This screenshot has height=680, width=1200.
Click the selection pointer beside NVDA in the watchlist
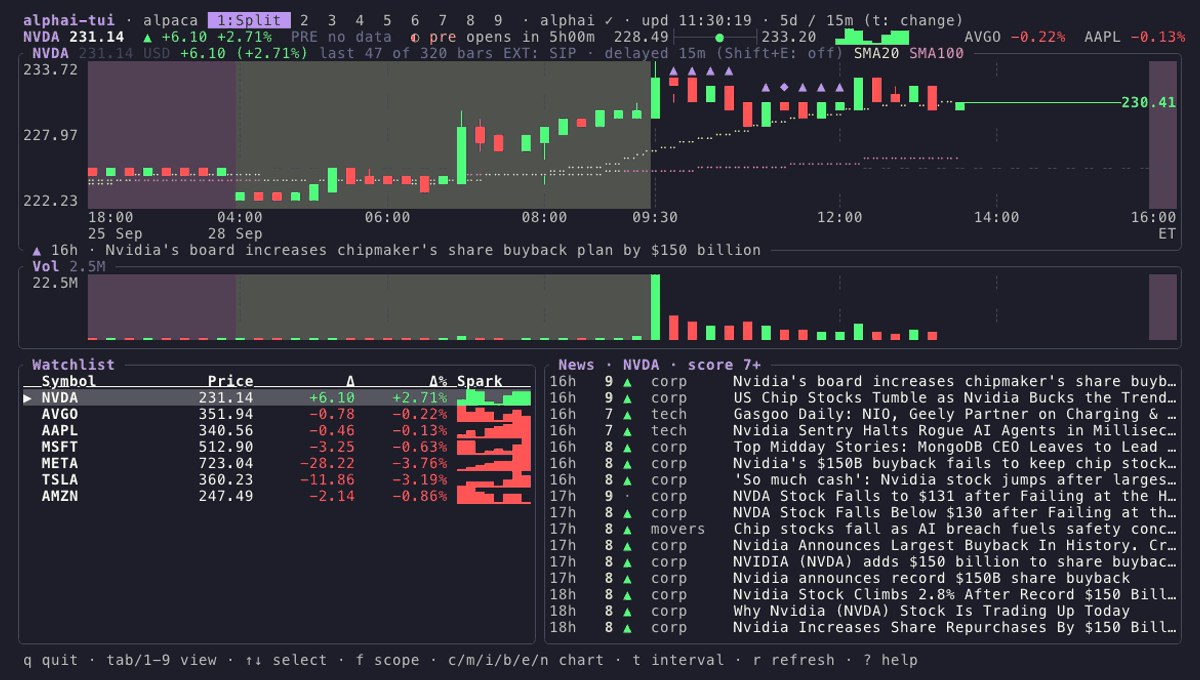[28, 397]
